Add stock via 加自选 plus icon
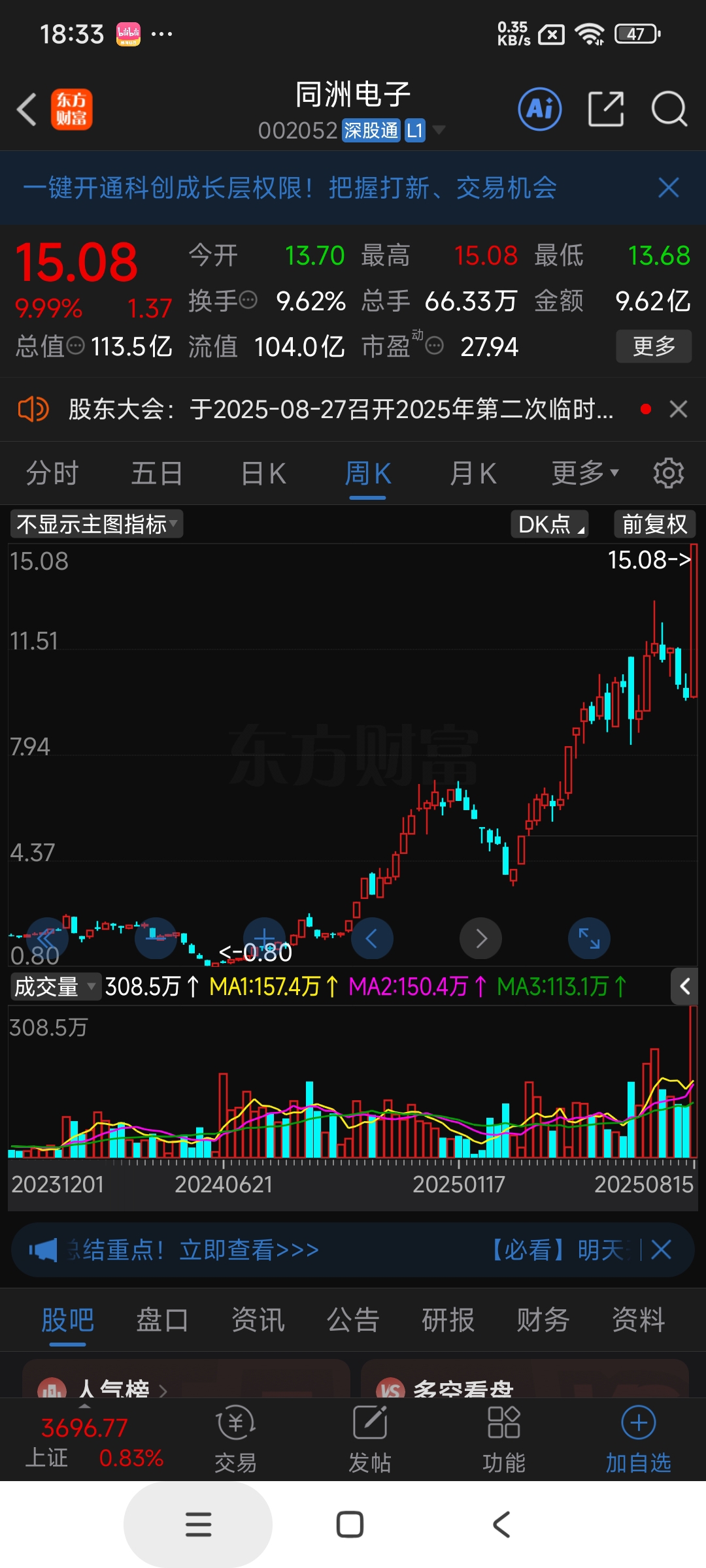Image resolution: width=706 pixels, height=1568 pixels. [x=639, y=1440]
